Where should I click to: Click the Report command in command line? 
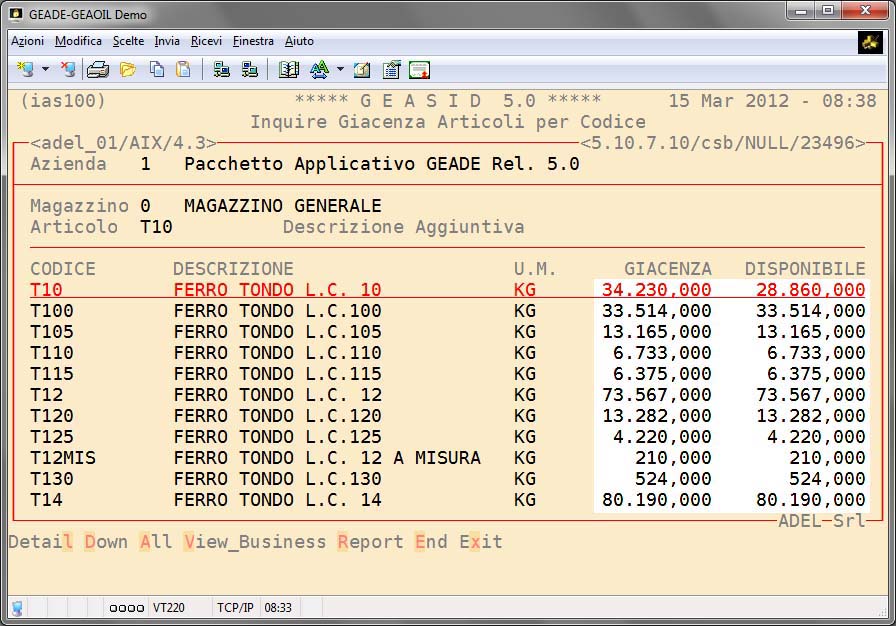(x=370, y=542)
